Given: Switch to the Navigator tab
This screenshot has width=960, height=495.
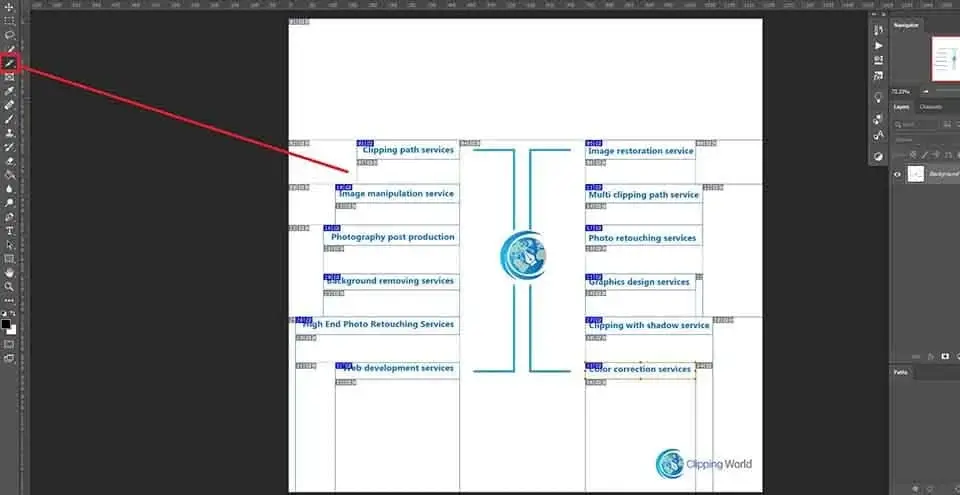Looking at the screenshot, I should 906,25.
